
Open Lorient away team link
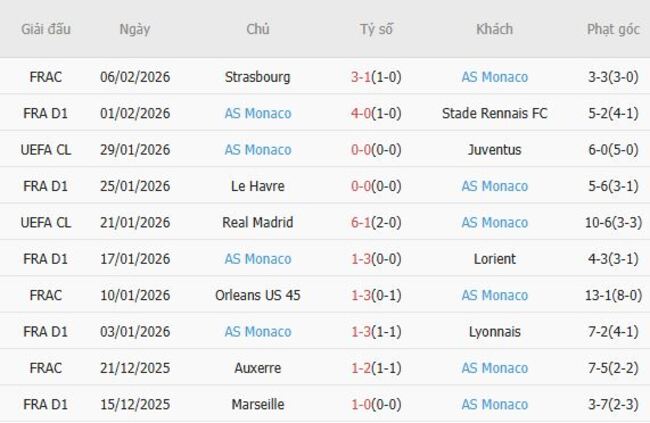(x=494, y=259)
